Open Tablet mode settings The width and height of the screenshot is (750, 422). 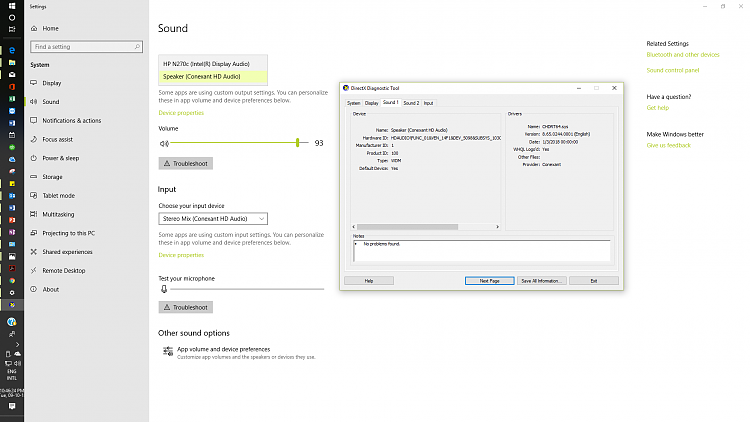[58, 195]
